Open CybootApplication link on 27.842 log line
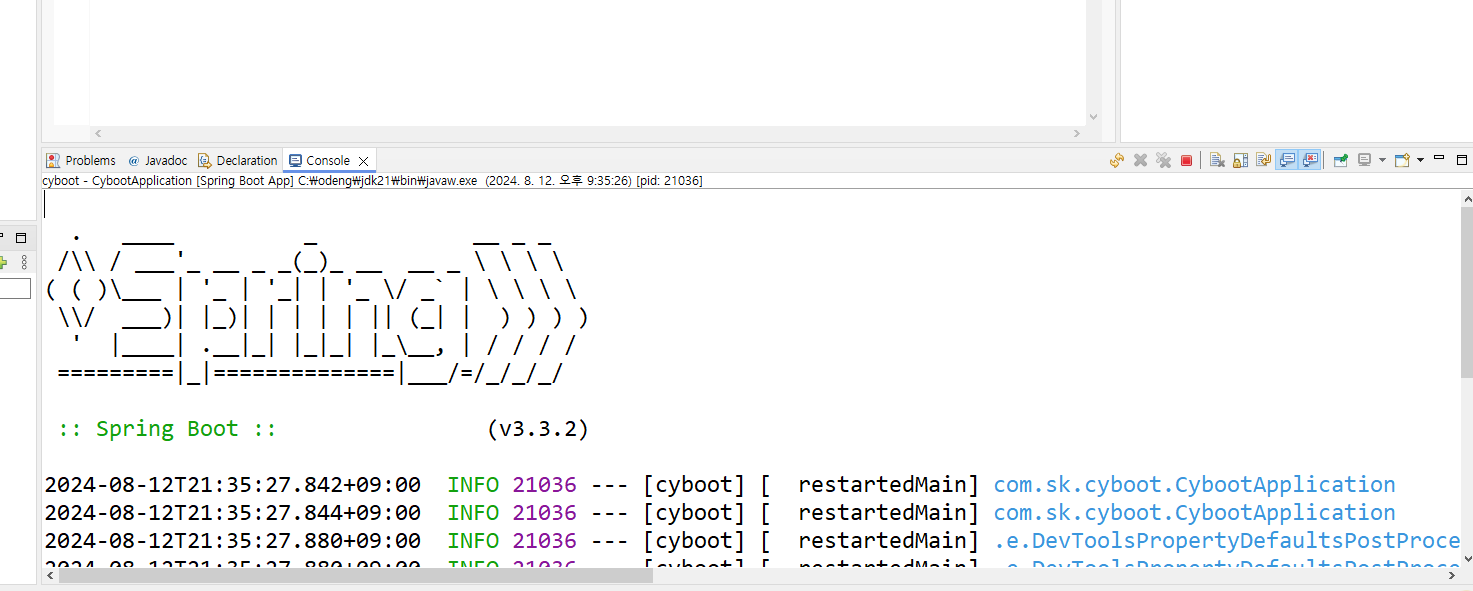 pyautogui.click(x=1194, y=485)
